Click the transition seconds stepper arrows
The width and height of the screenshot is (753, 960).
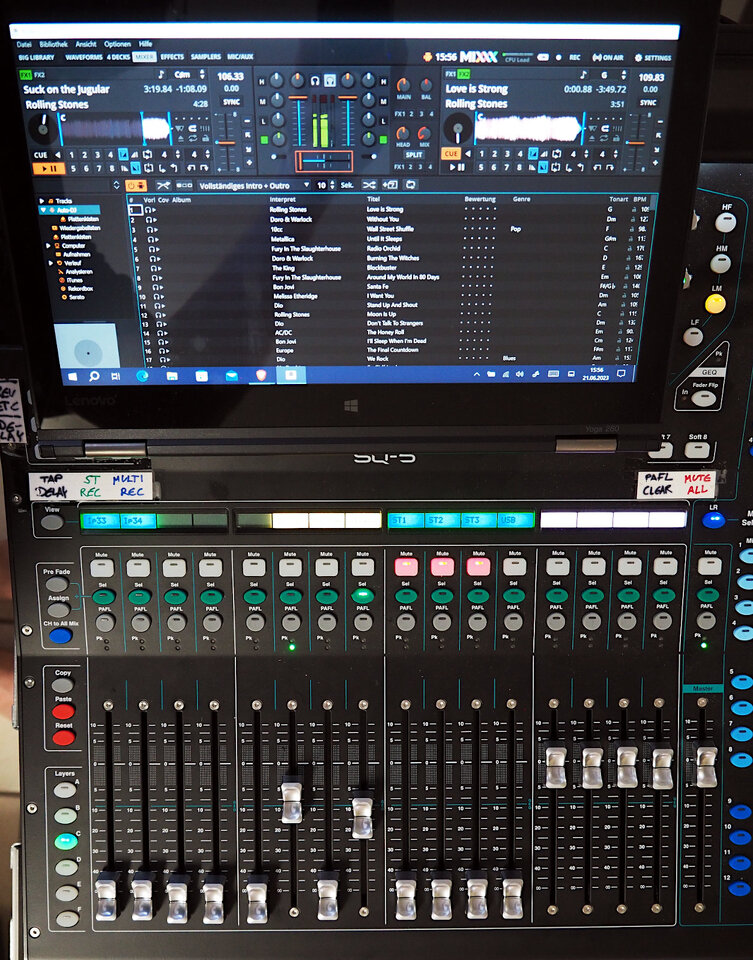coord(332,185)
